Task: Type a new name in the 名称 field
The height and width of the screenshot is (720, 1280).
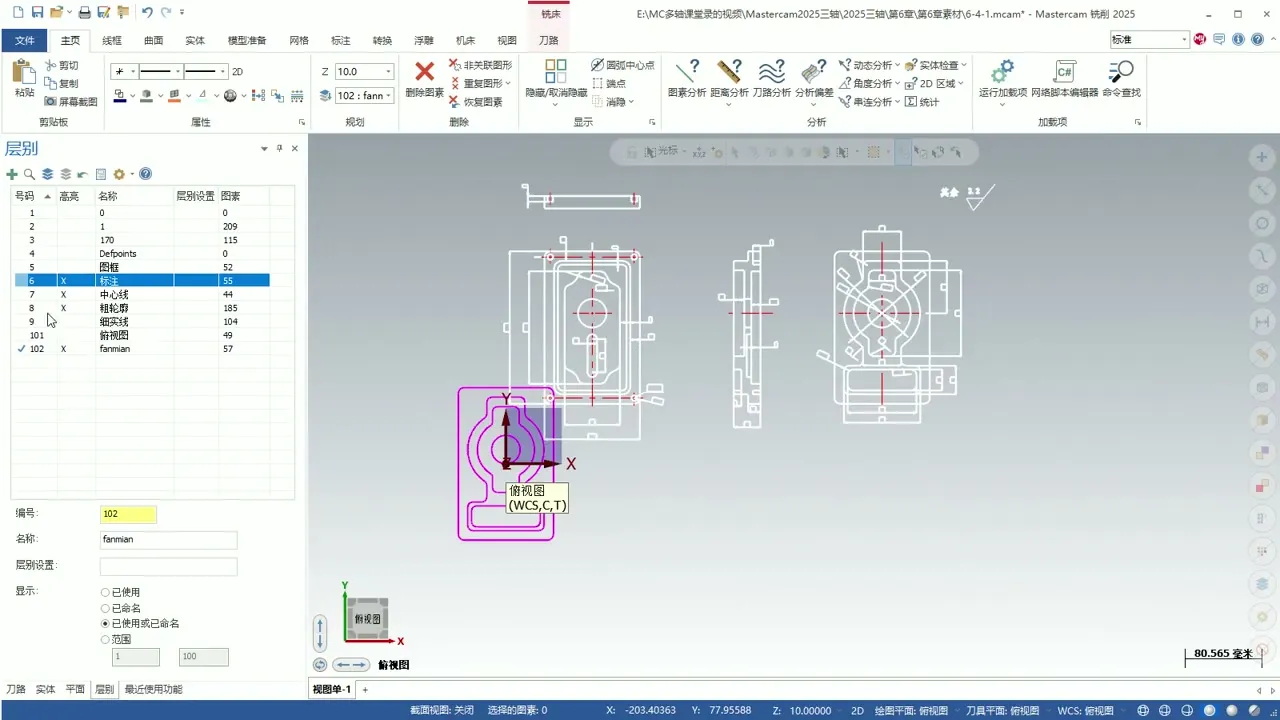Action: tap(167, 539)
